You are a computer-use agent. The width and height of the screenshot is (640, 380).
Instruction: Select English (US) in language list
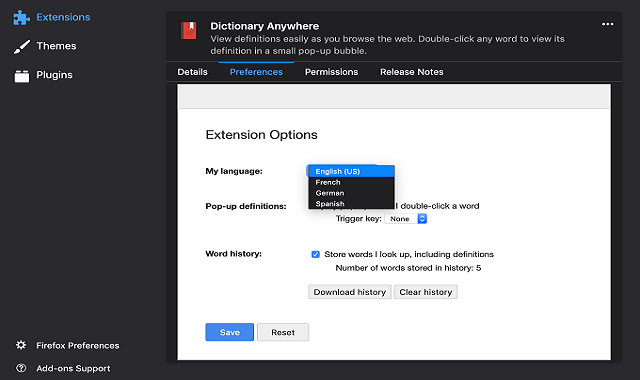[351, 171]
